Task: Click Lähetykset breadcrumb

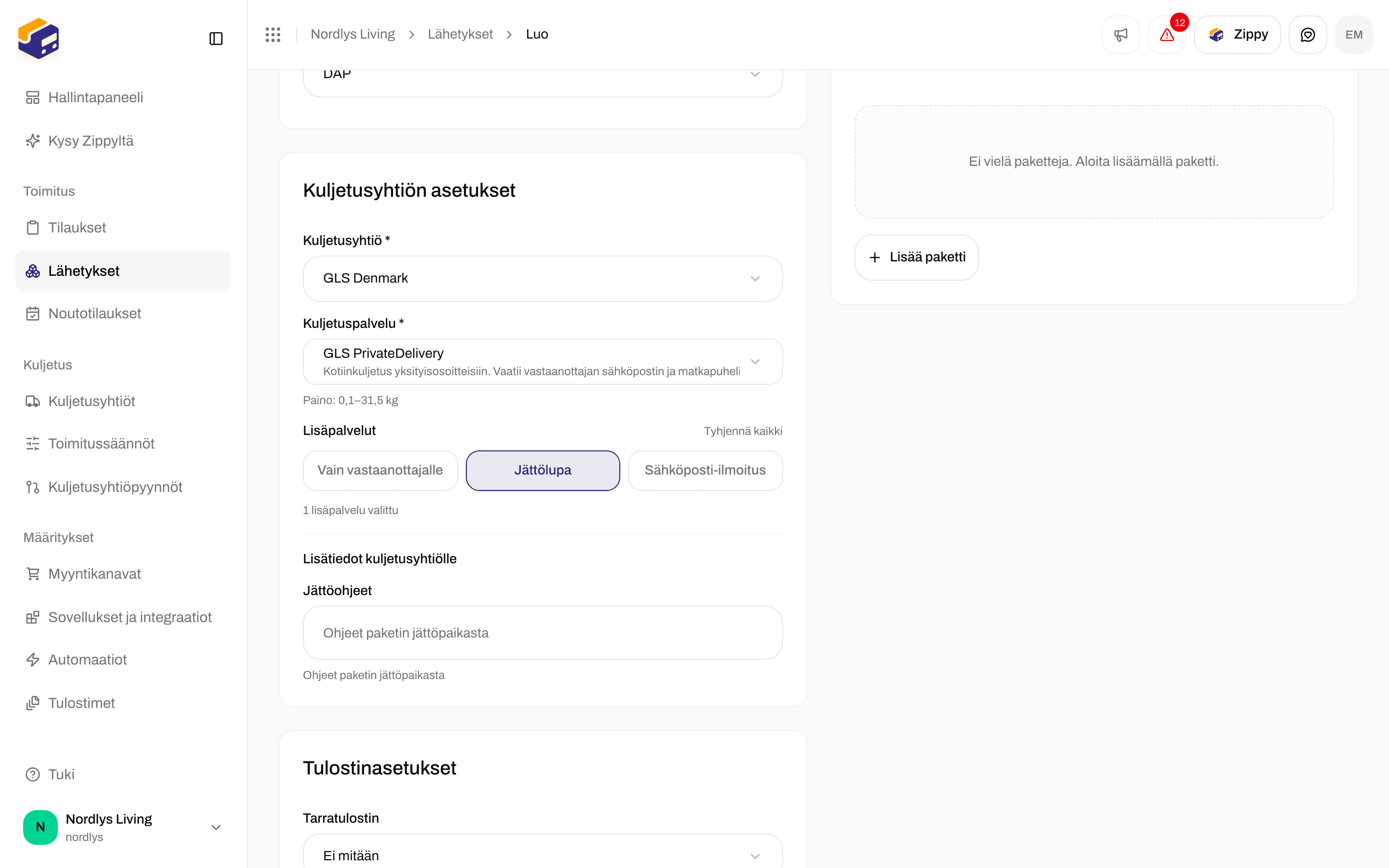Action: pyautogui.click(x=460, y=34)
